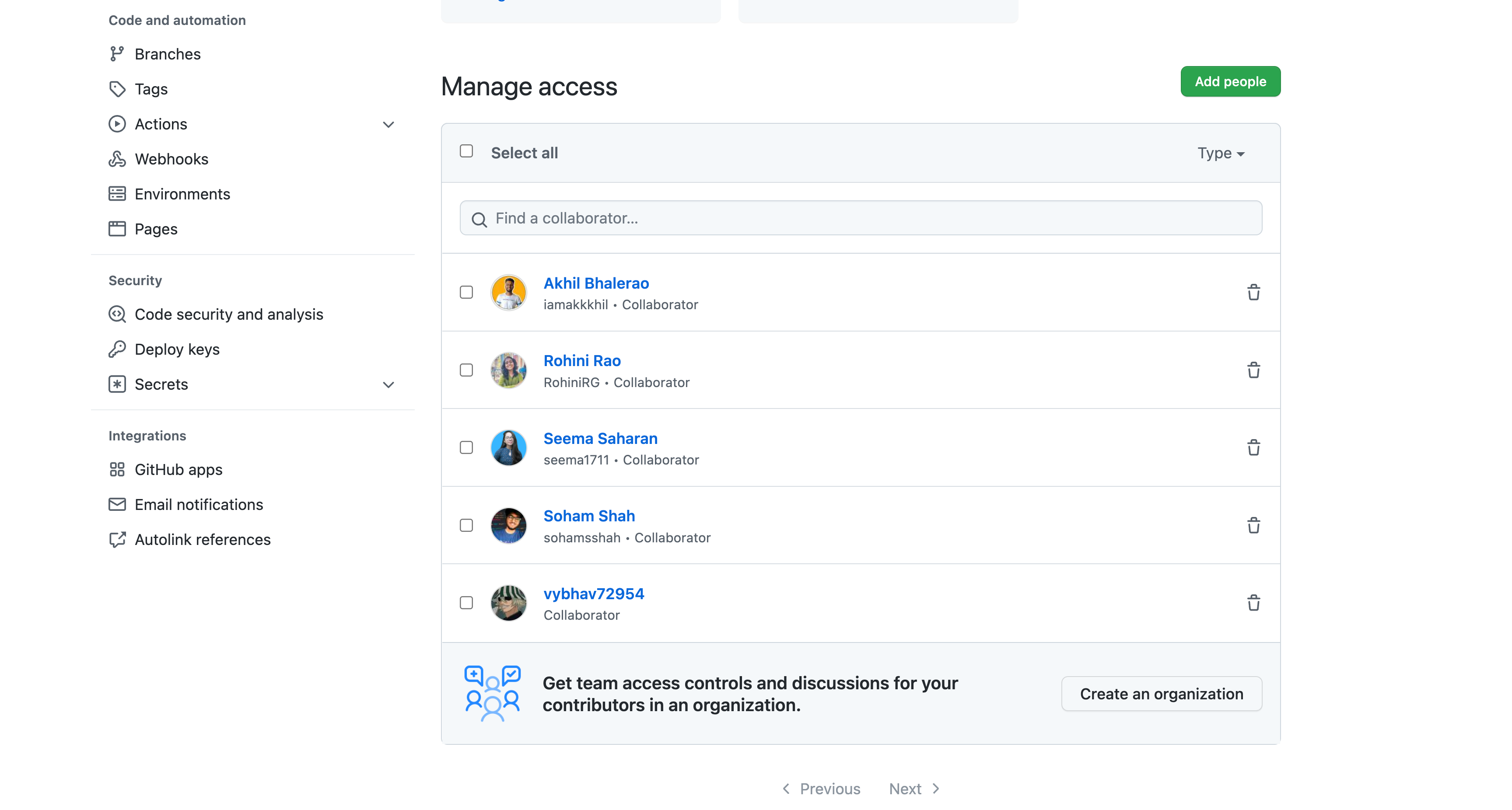Select Soham Shah's checkbox
Screen dimensions: 1512x810
click(x=466, y=525)
